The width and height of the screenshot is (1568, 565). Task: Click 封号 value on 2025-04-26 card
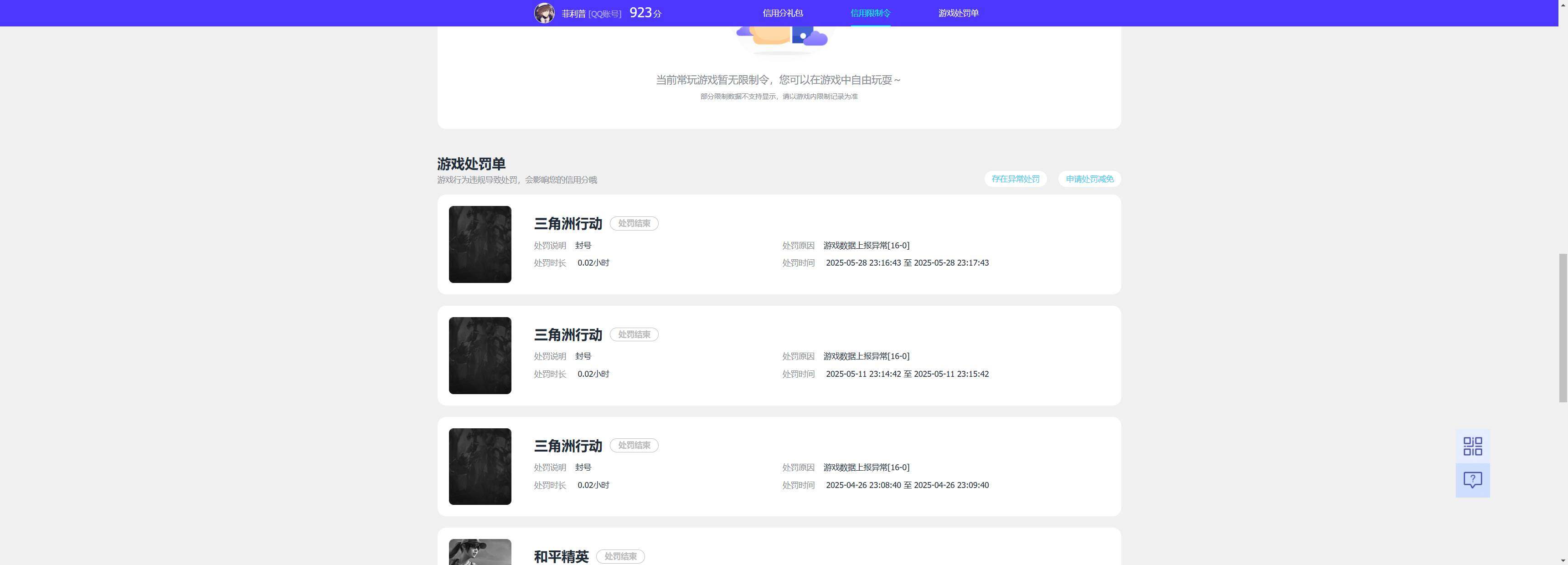583,467
